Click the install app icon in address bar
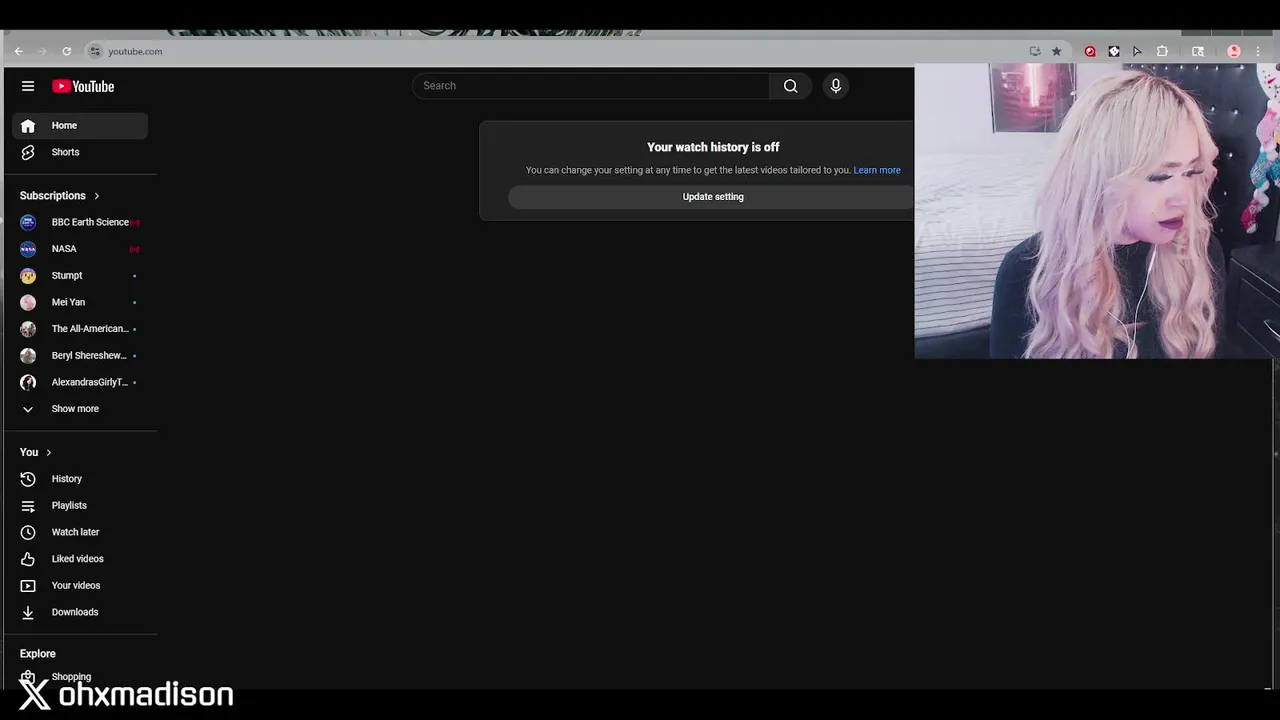This screenshot has width=1280, height=720. point(1035,51)
